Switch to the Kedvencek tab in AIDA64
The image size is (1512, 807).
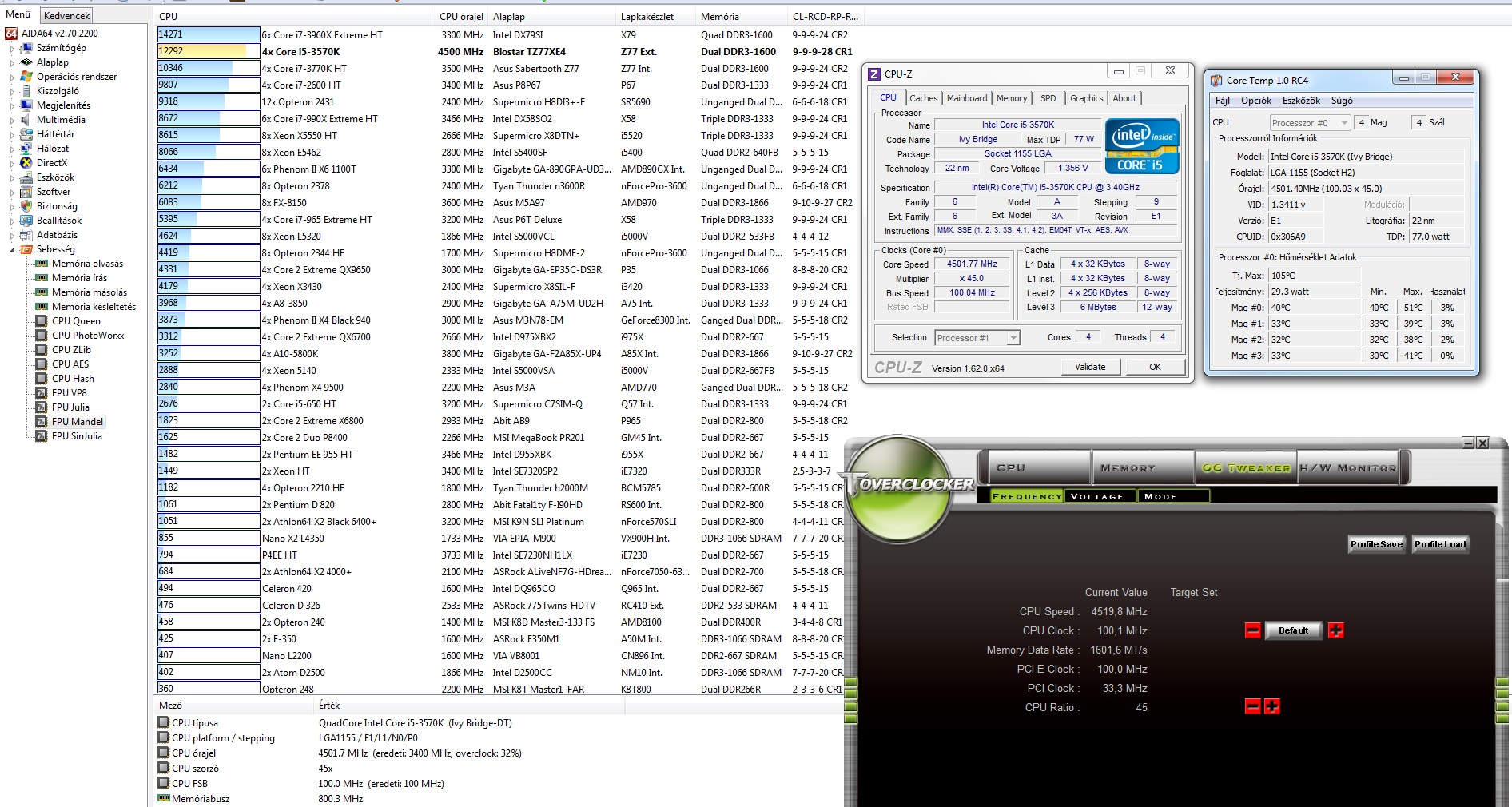(x=67, y=15)
